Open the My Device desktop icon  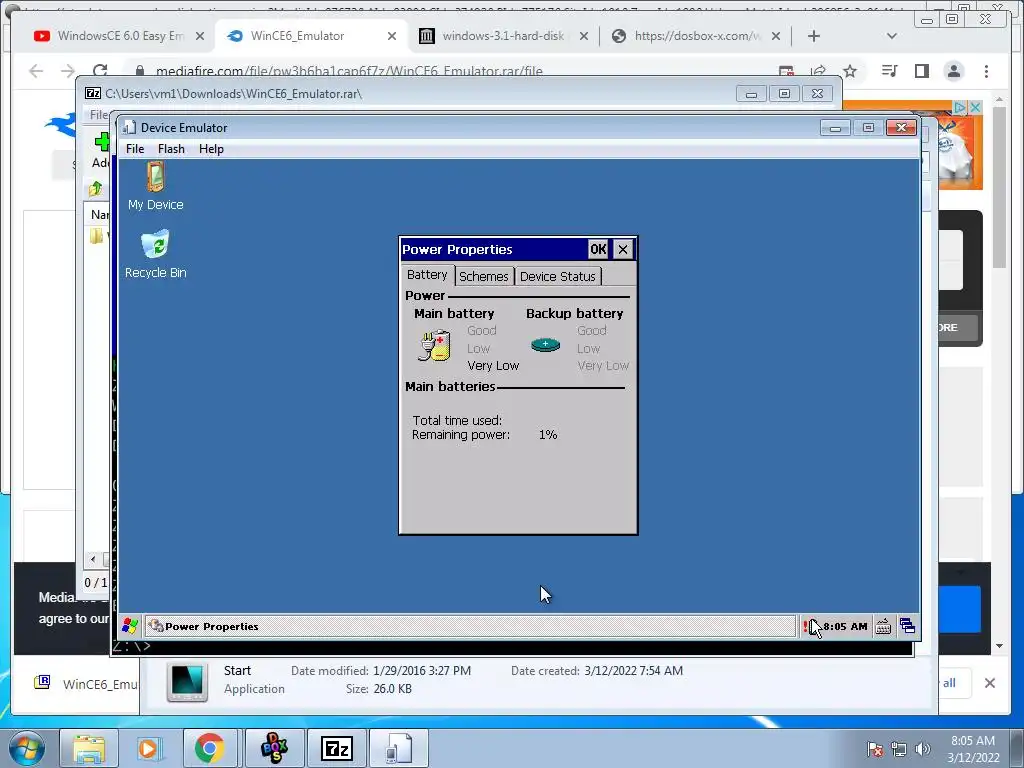pos(155,186)
